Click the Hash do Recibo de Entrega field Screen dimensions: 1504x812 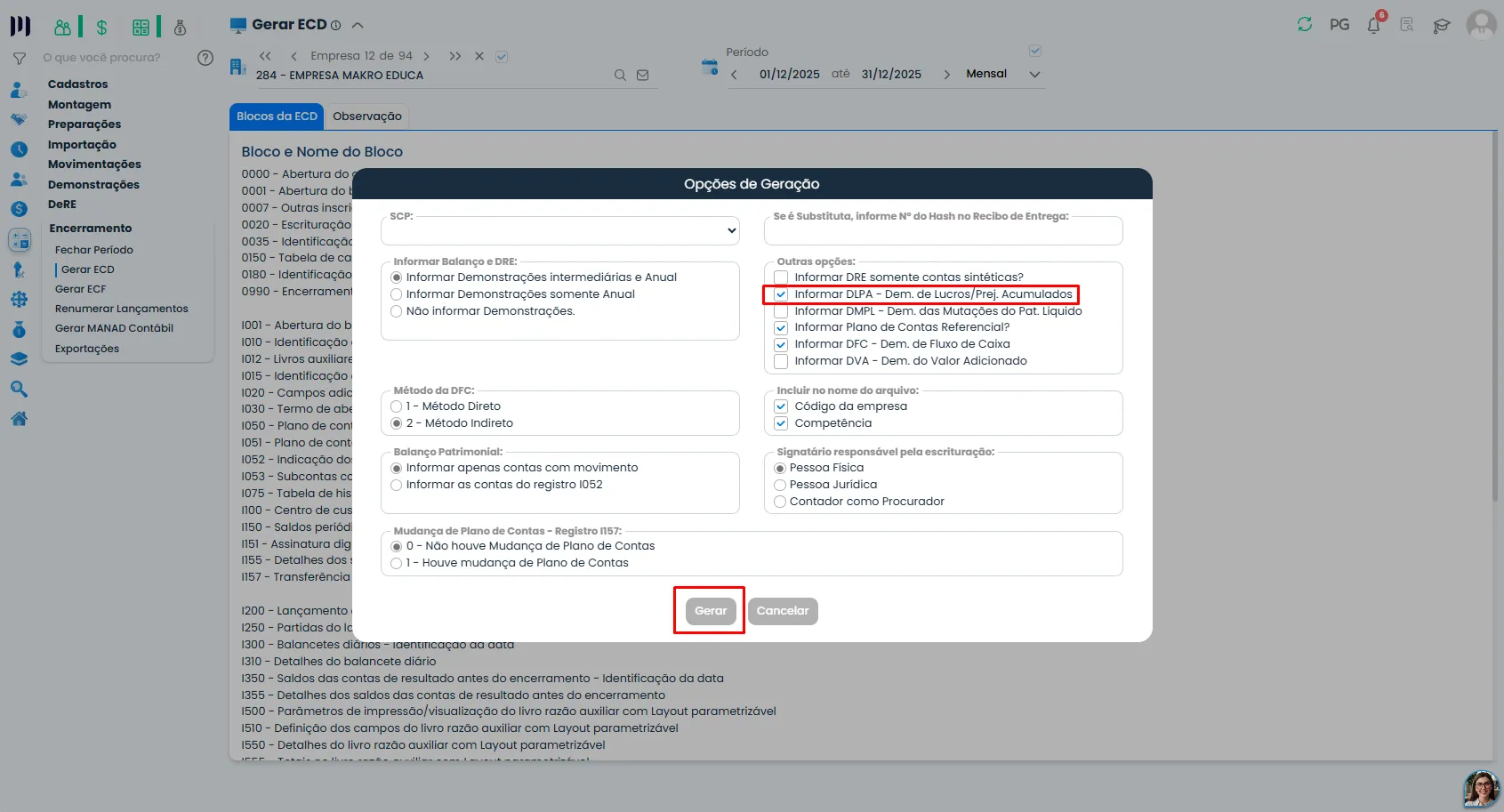click(x=943, y=231)
